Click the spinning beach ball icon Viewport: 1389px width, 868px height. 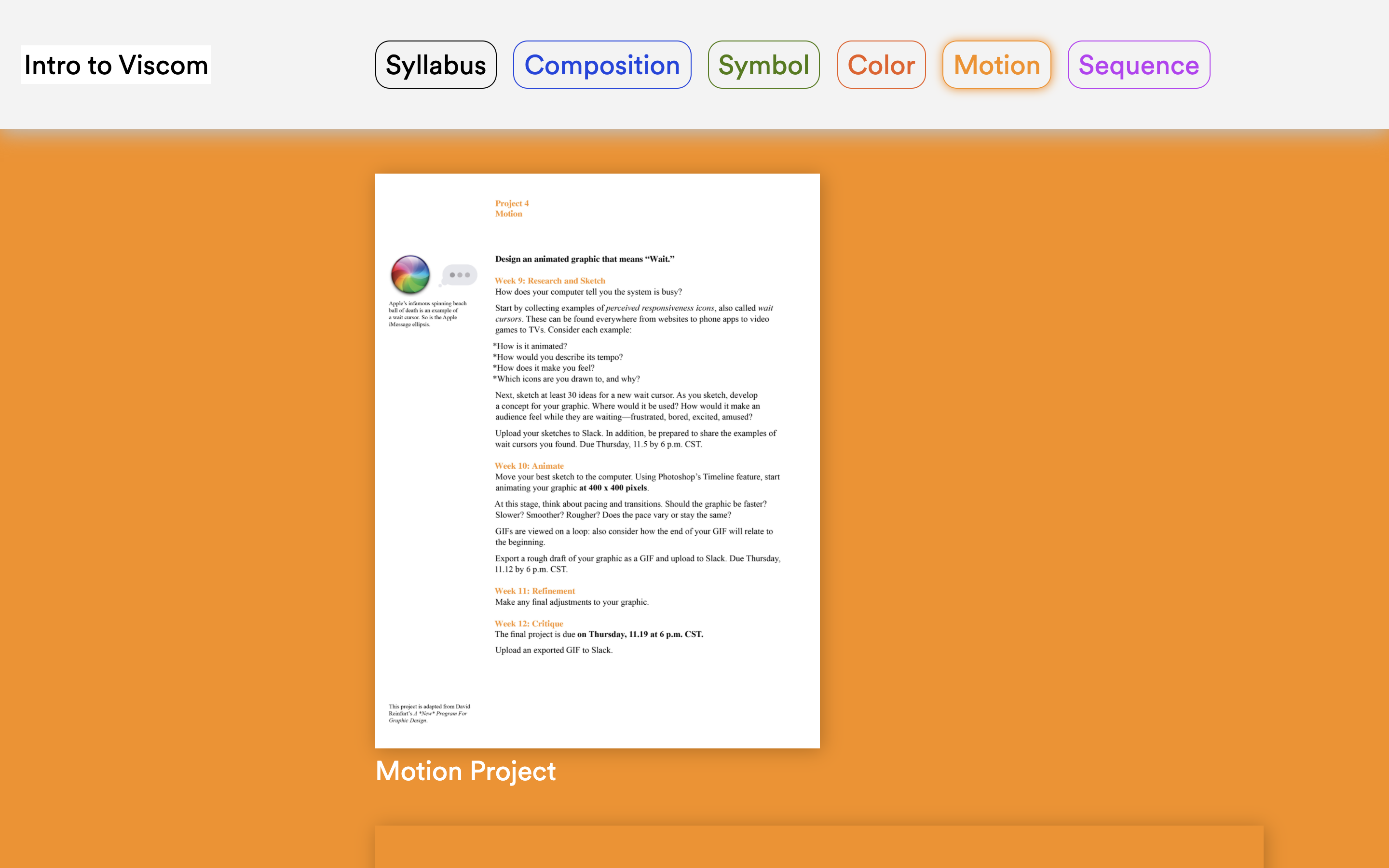point(410,274)
